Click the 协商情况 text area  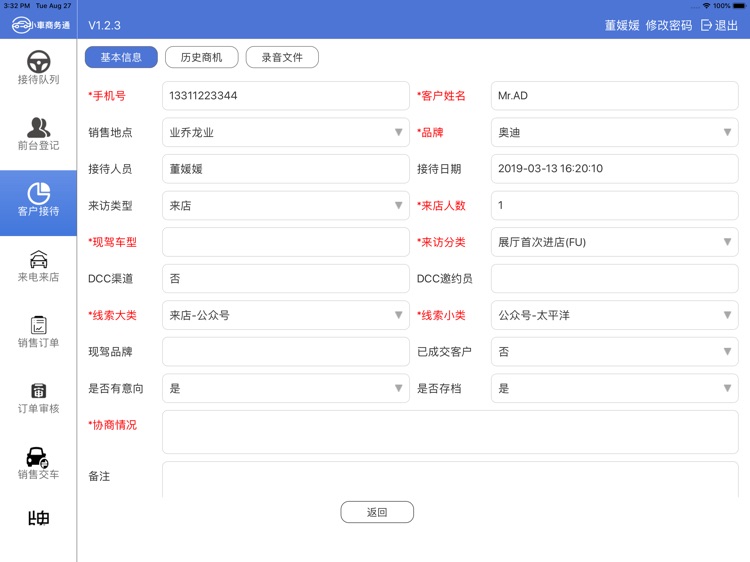pyautogui.click(x=450, y=432)
